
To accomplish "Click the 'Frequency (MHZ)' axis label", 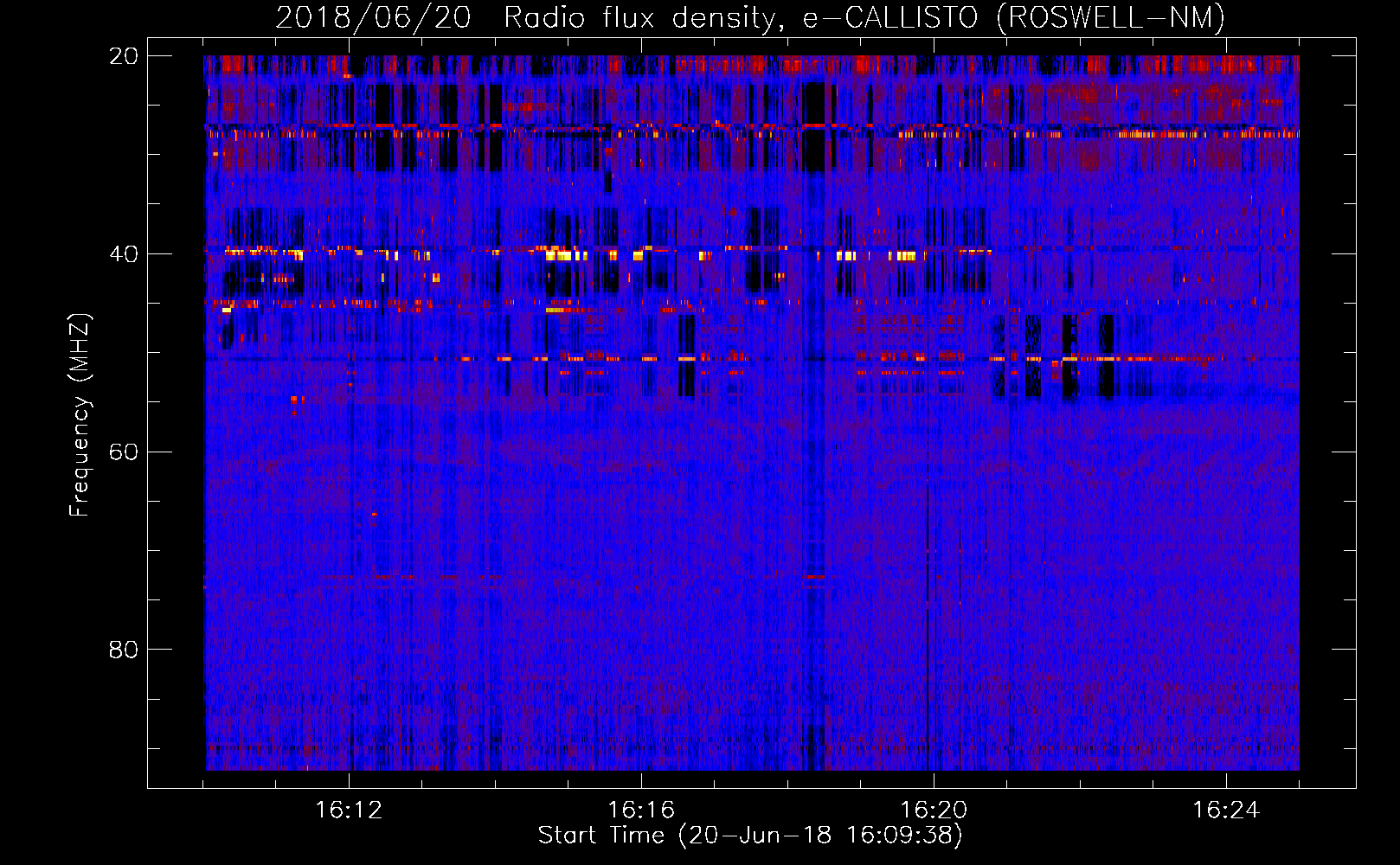I will tap(80, 415).
